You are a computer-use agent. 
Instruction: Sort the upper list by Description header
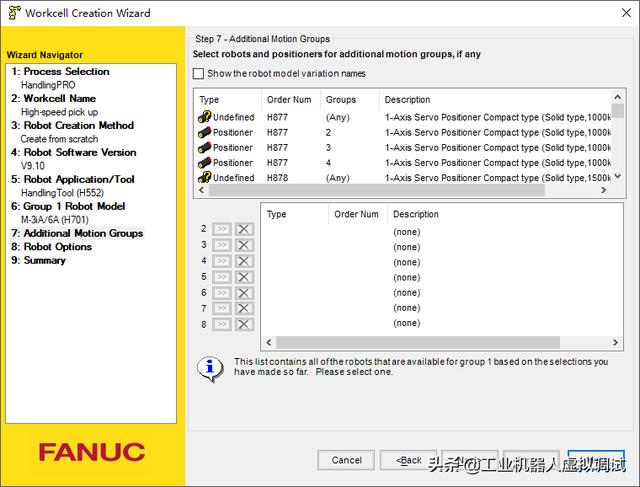496,100
